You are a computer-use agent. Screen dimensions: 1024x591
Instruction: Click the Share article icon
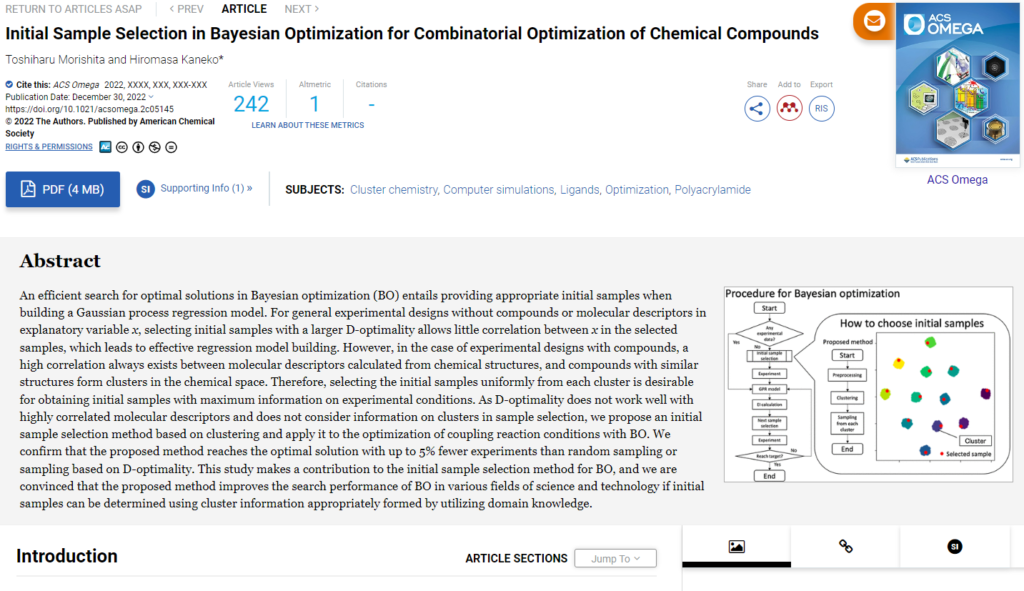coord(757,108)
